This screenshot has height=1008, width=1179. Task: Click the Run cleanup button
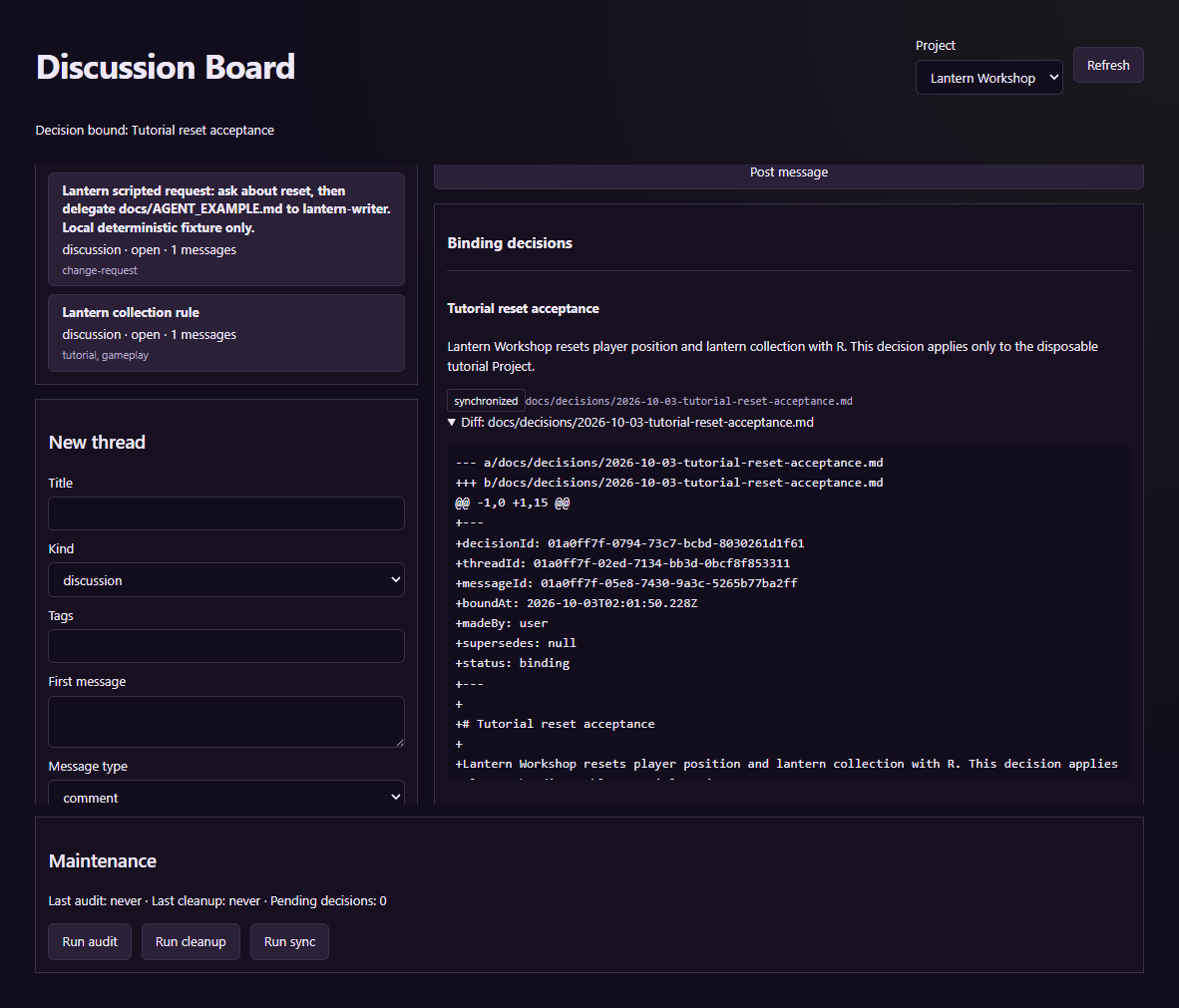191,942
